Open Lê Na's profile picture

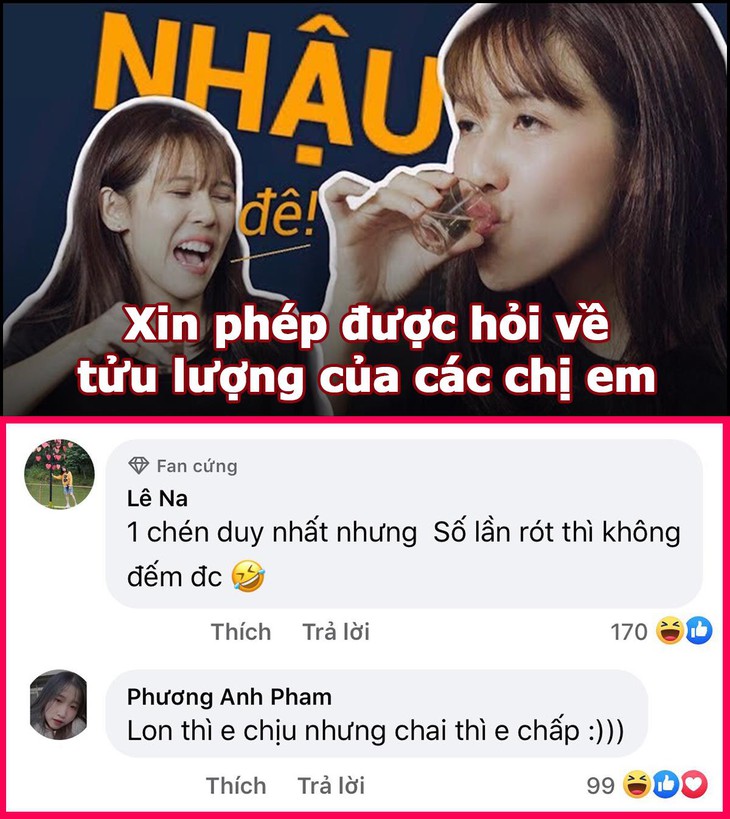(x=60, y=474)
